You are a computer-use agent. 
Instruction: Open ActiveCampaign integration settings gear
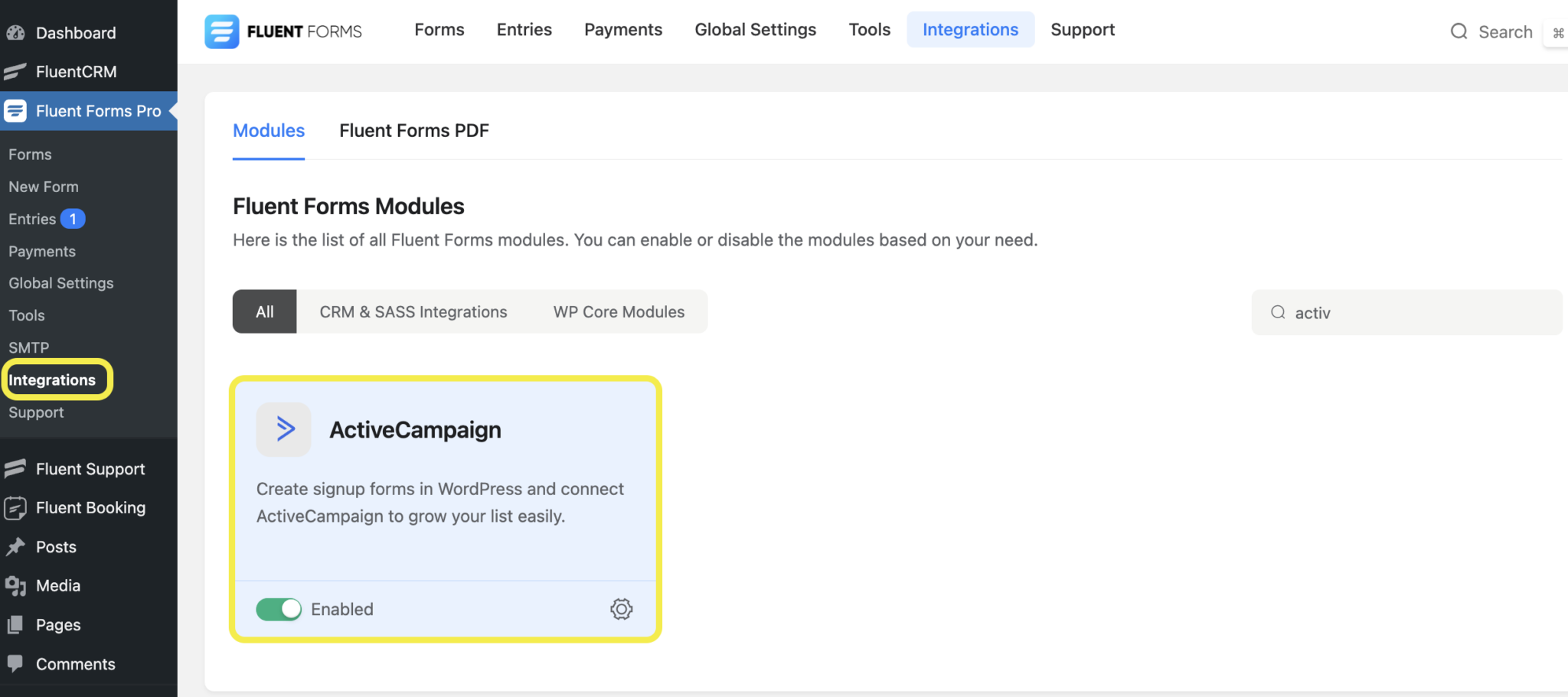coord(621,609)
